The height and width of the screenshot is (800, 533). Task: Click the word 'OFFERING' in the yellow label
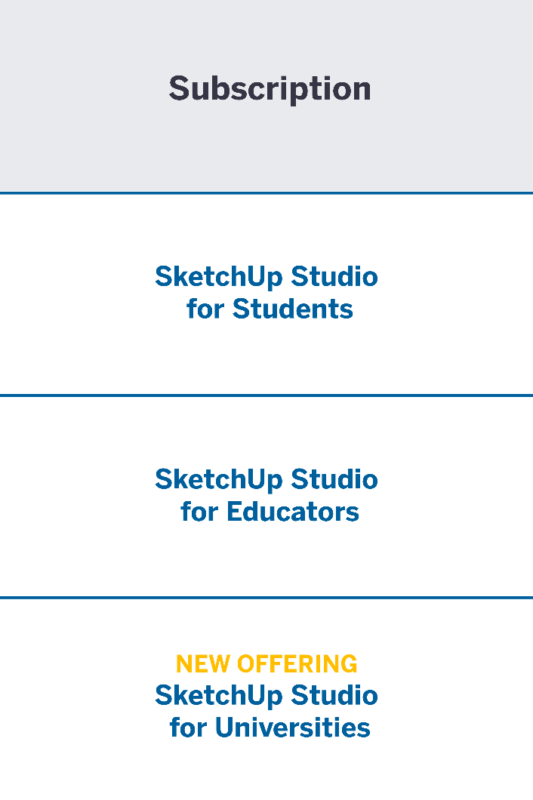(x=297, y=664)
